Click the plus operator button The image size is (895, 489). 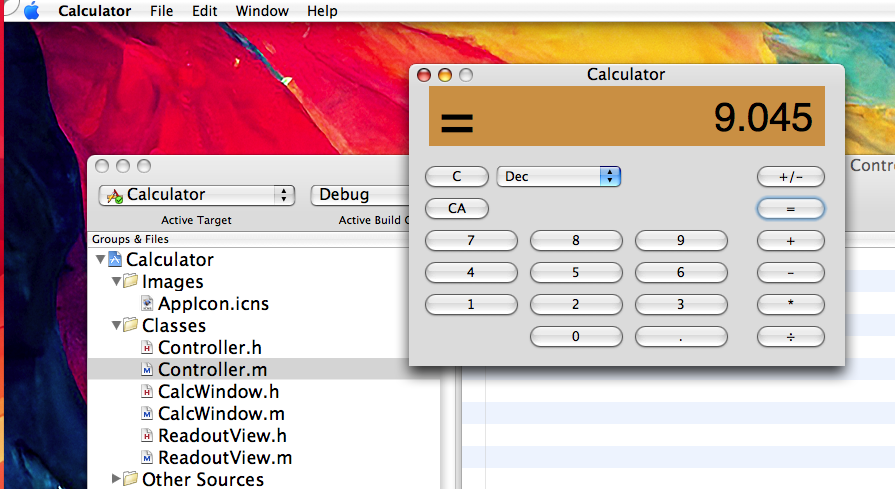click(x=791, y=241)
